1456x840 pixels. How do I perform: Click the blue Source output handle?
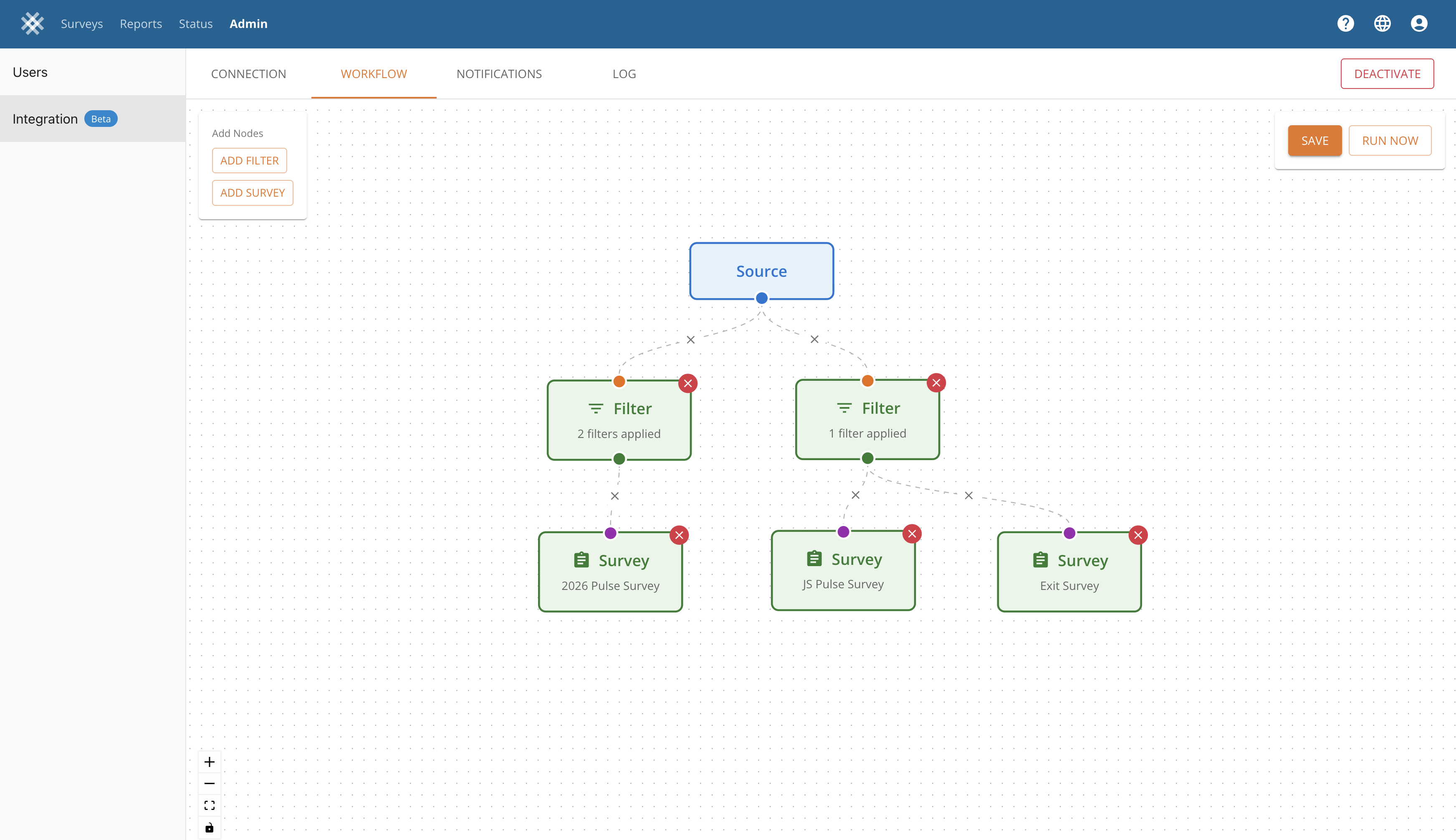(x=761, y=298)
